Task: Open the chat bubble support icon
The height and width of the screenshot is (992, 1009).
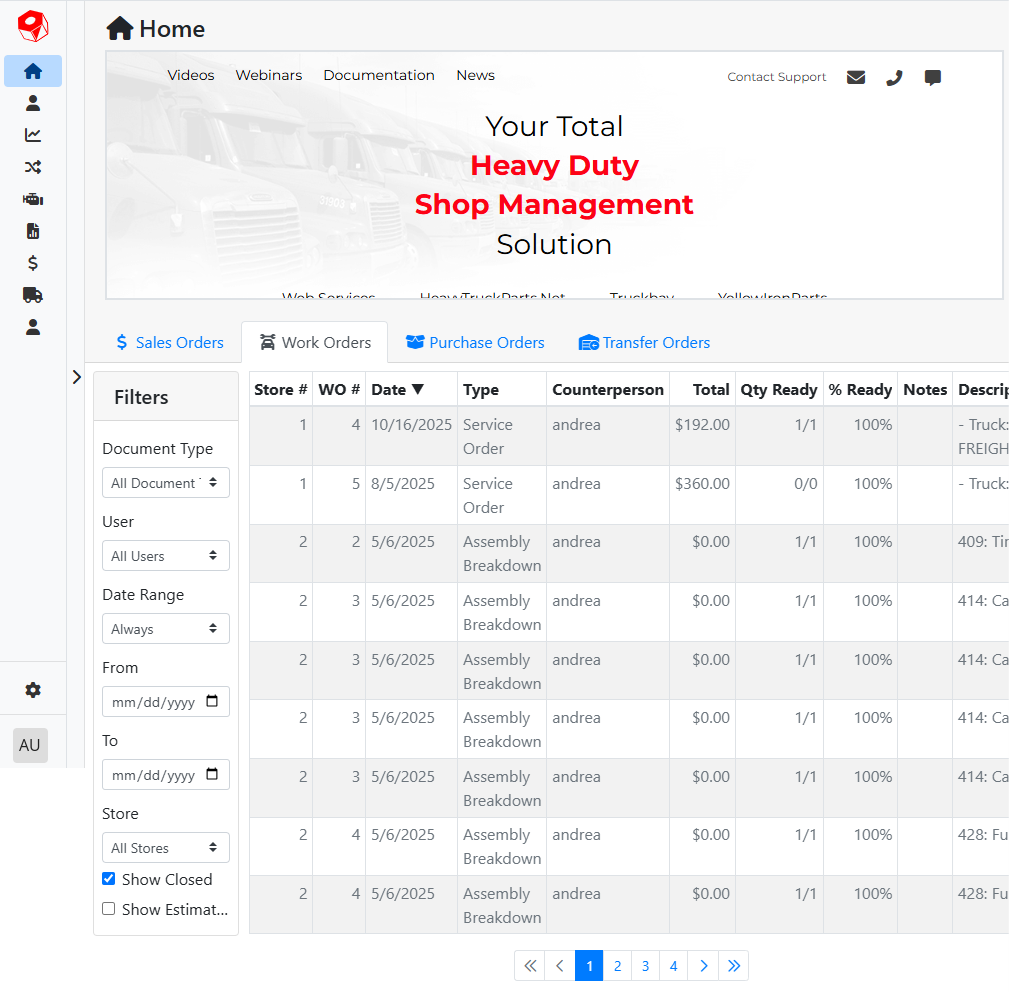Action: pyautogui.click(x=933, y=77)
